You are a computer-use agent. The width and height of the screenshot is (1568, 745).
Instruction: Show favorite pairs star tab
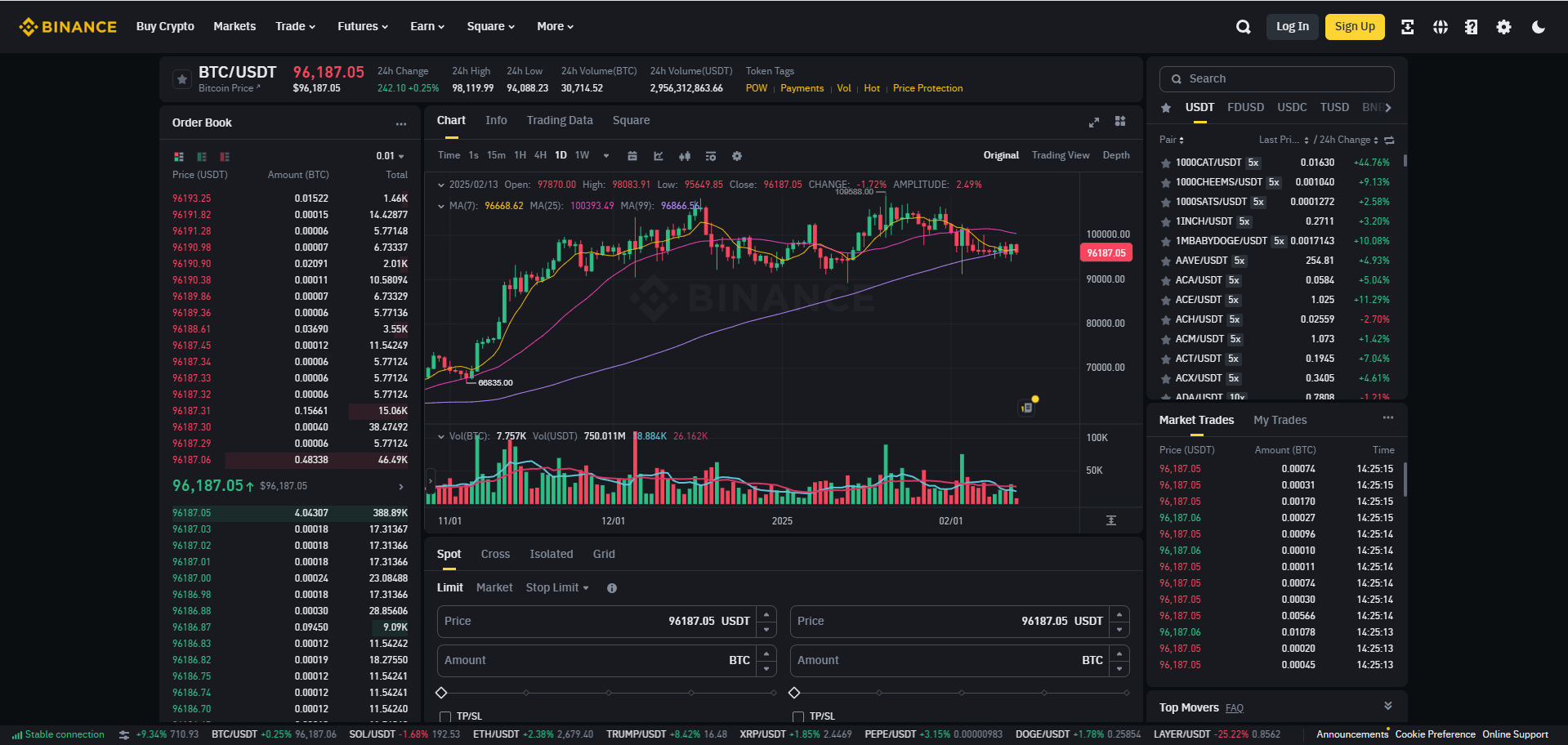1166,108
